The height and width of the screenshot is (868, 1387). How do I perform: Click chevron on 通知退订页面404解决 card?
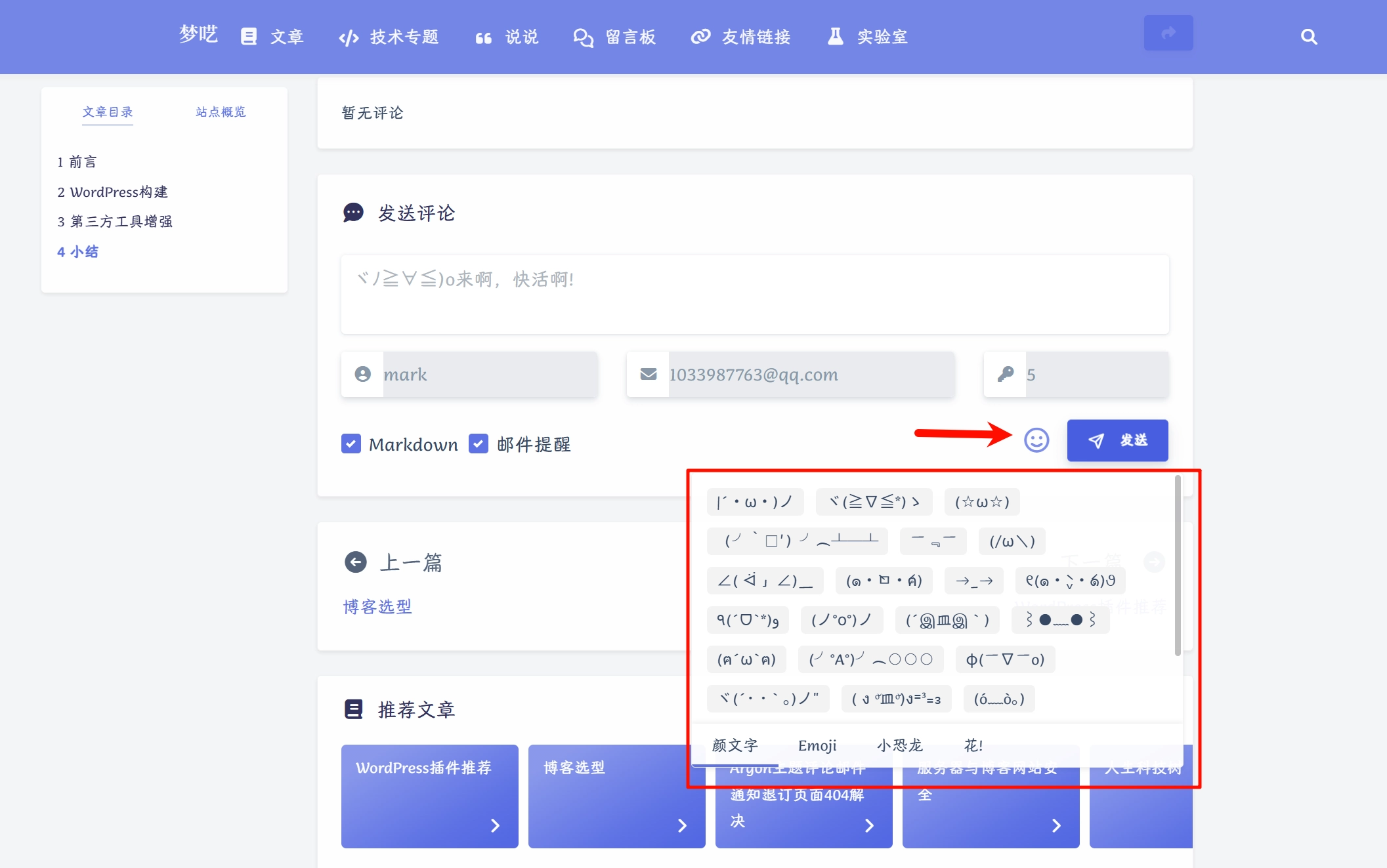870,825
